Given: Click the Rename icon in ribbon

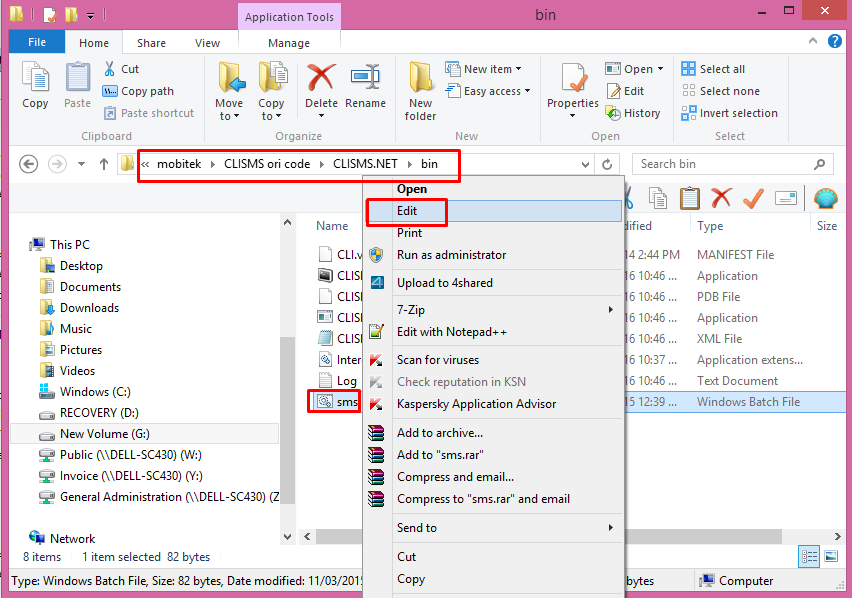Looking at the screenshot, I should tap(365, 85).
